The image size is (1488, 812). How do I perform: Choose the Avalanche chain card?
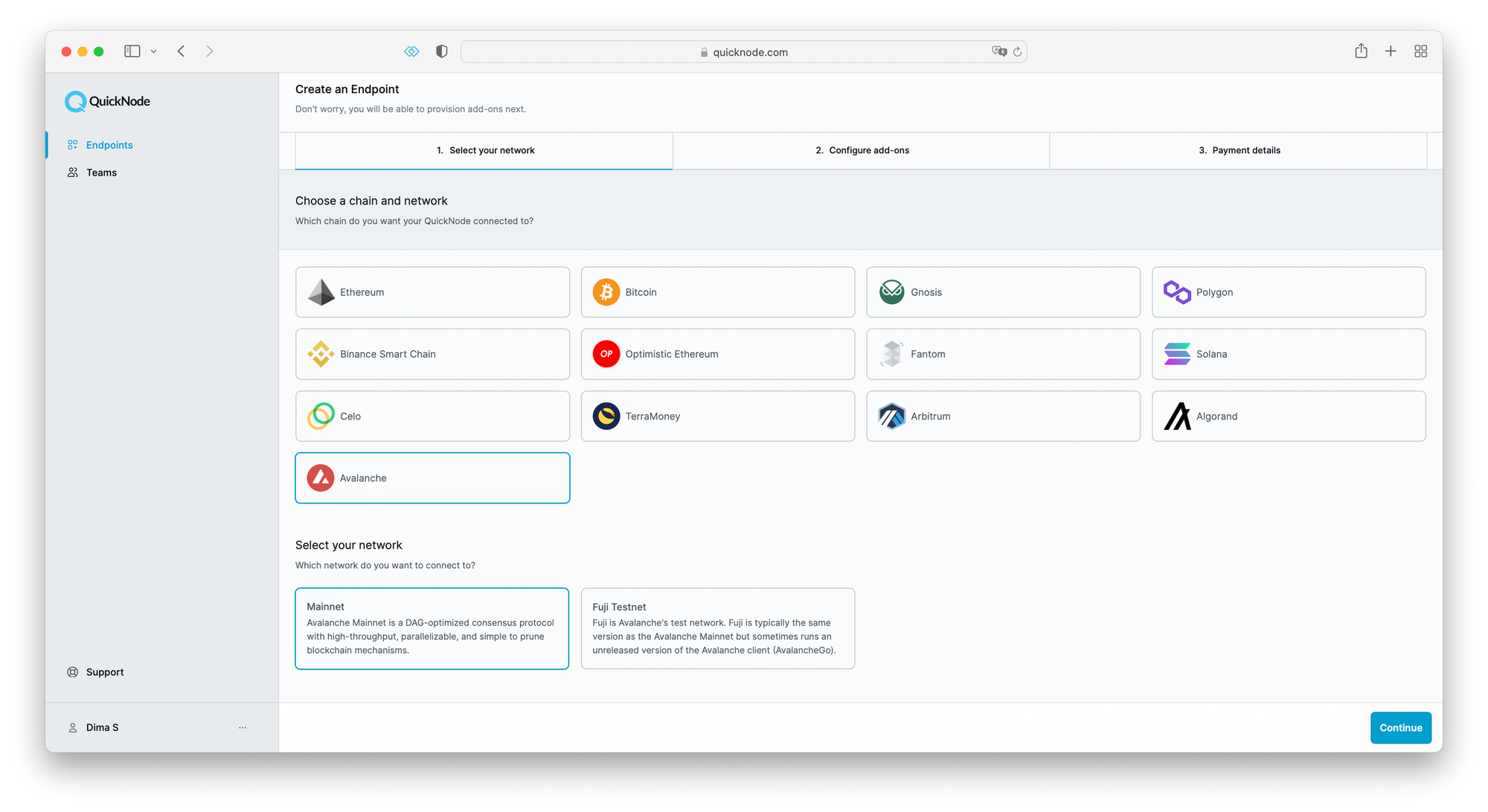point(432,478)
